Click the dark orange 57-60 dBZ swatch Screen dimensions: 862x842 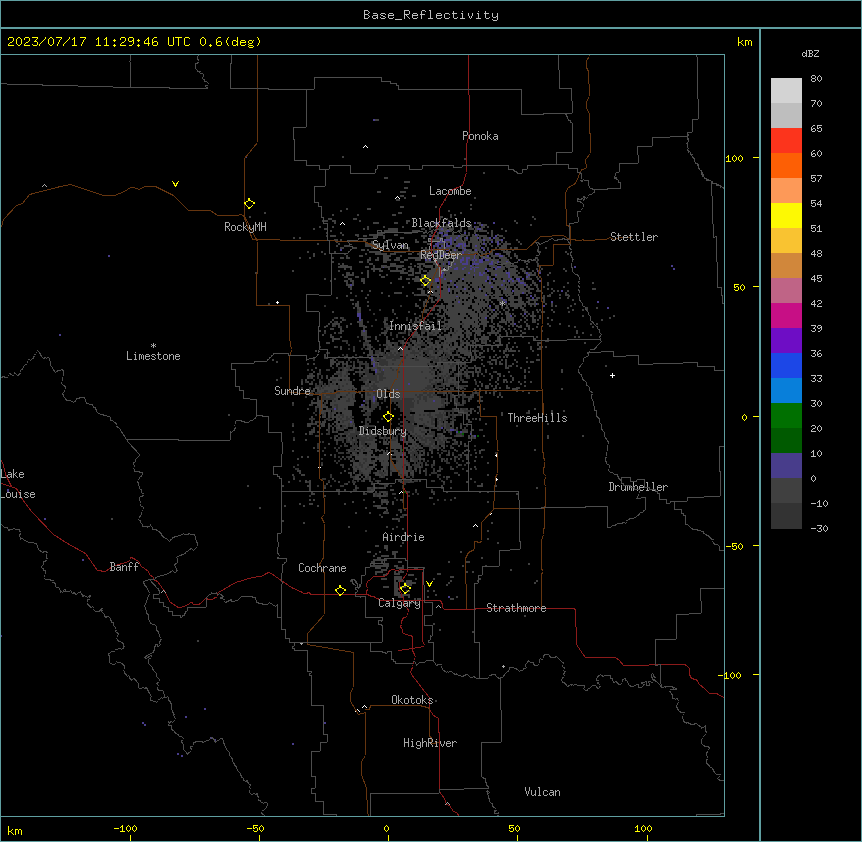[x=786, y=165]
